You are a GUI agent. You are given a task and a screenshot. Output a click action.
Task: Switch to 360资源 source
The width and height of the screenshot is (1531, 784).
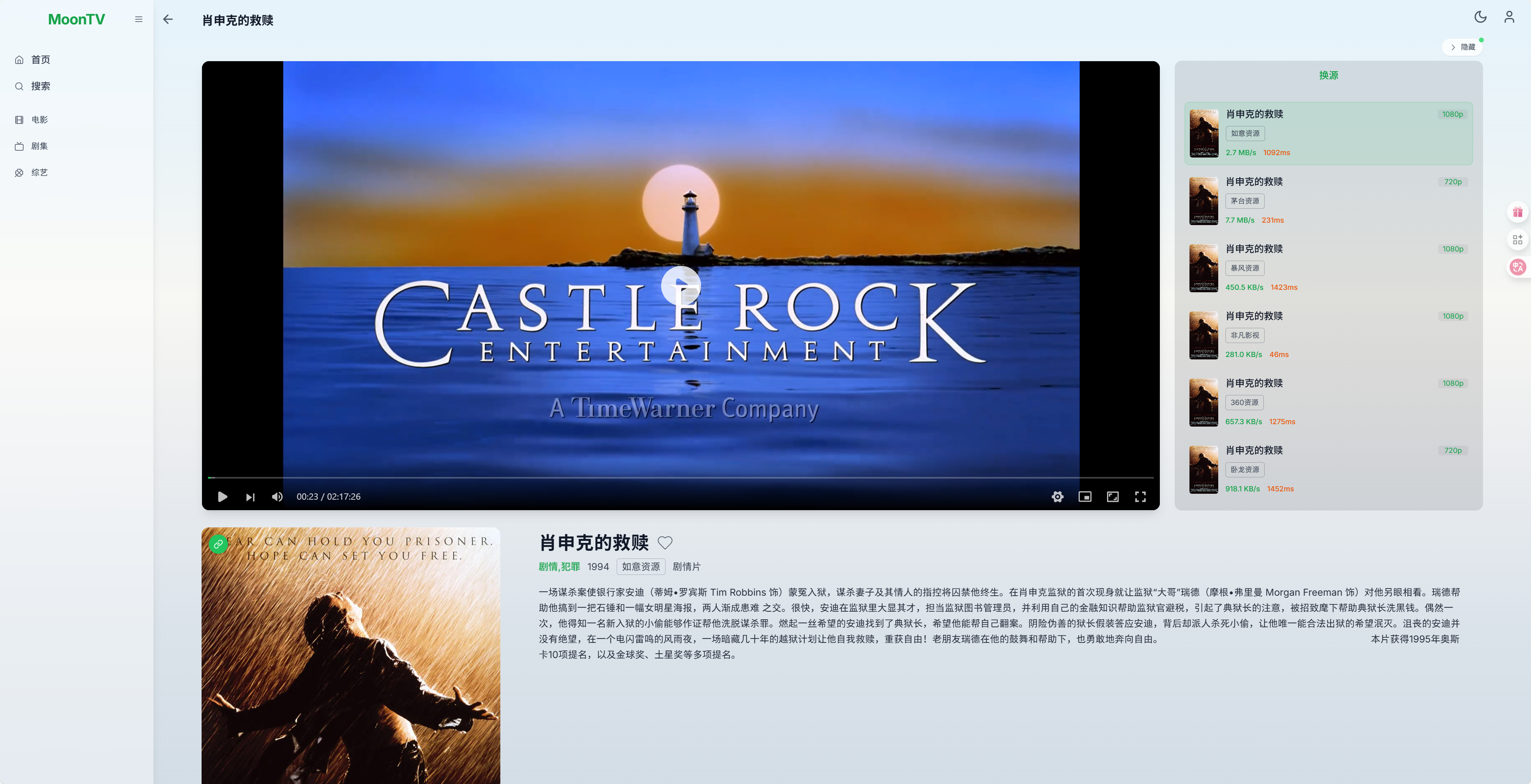(1328, 402)
